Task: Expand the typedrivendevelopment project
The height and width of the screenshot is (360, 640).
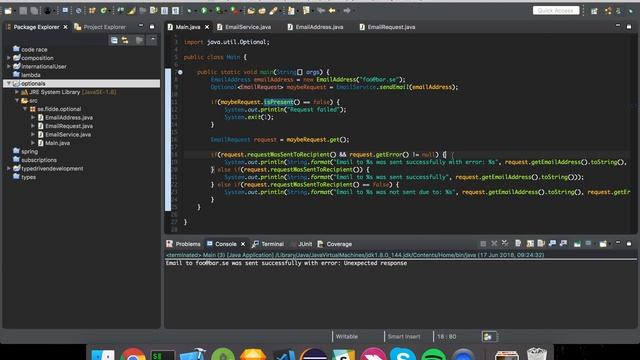Action: [9, 169]
